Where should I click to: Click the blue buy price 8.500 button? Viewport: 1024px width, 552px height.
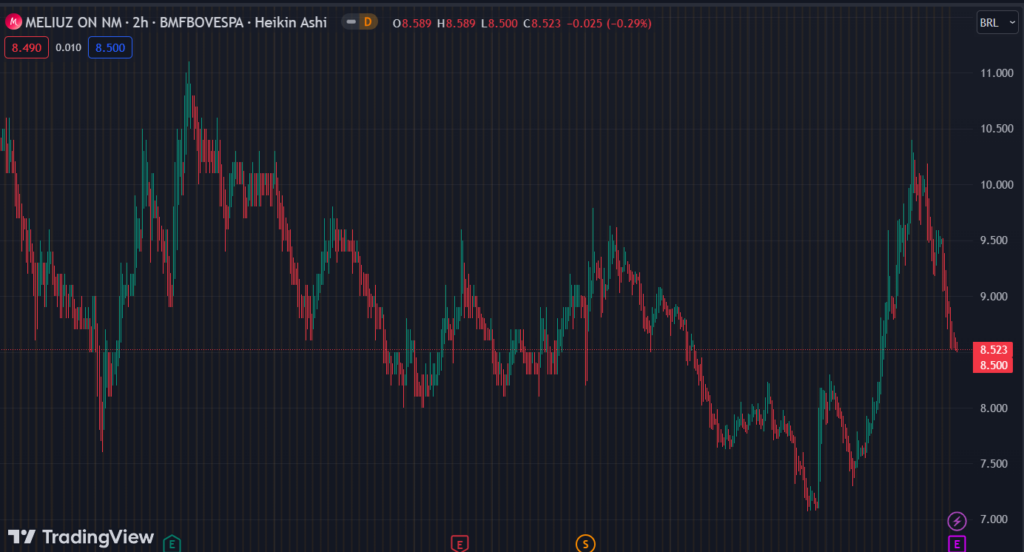coord(110,48)
